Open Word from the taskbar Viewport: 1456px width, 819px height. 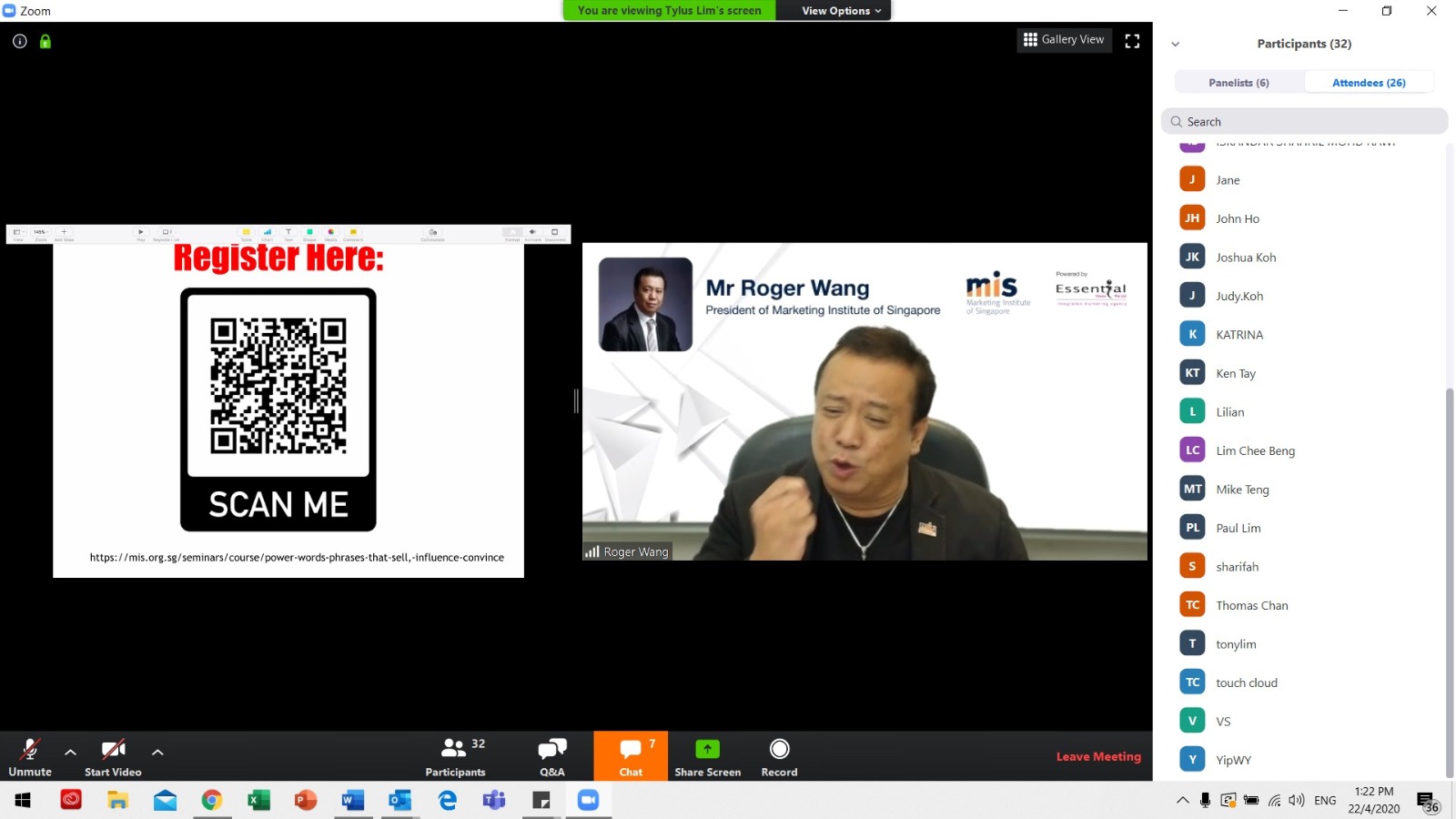click(353, 800)
